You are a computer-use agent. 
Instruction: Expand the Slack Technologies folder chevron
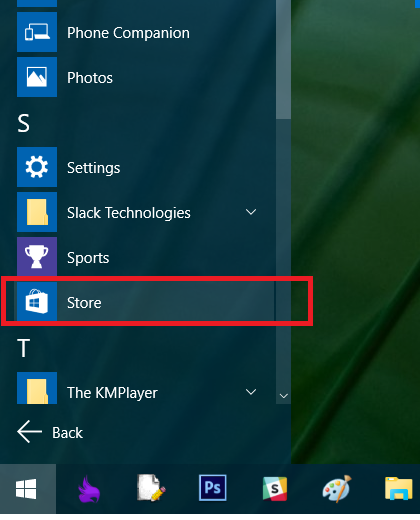click(251, 212)
